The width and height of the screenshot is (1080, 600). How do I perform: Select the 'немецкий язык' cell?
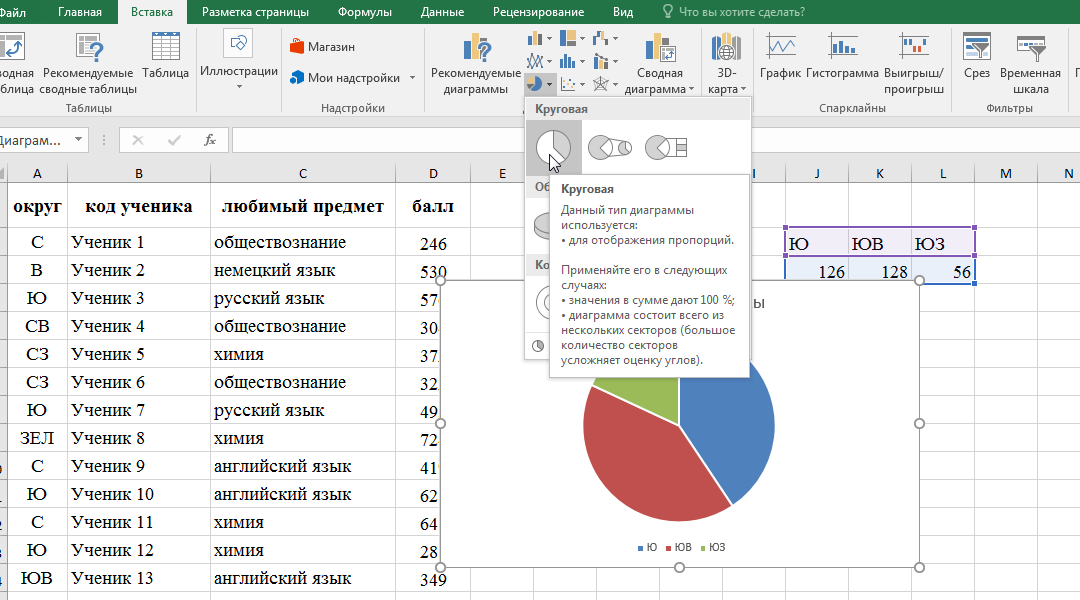[302, 270]
